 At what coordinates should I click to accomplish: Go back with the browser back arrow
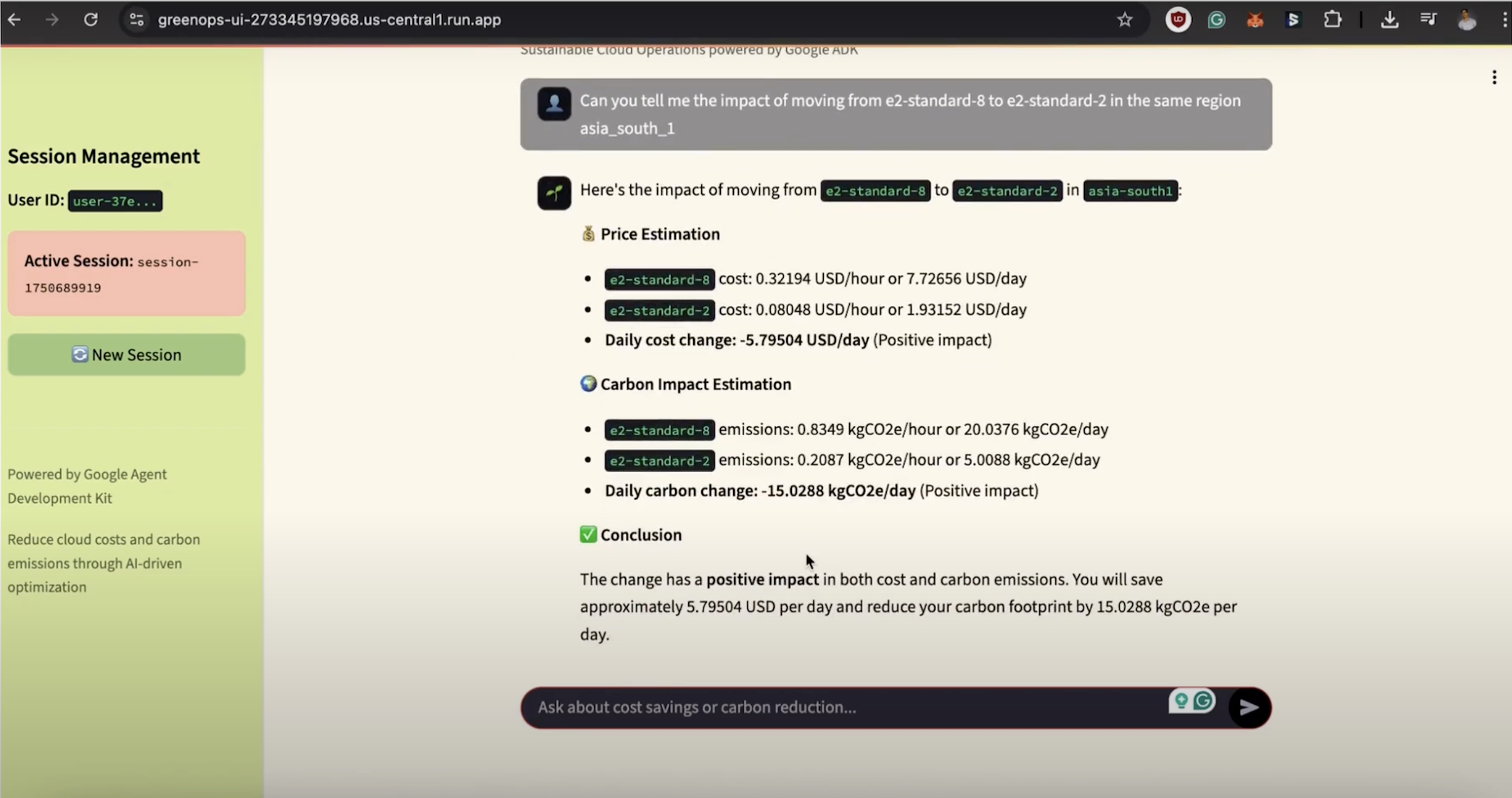pos(15,20)
